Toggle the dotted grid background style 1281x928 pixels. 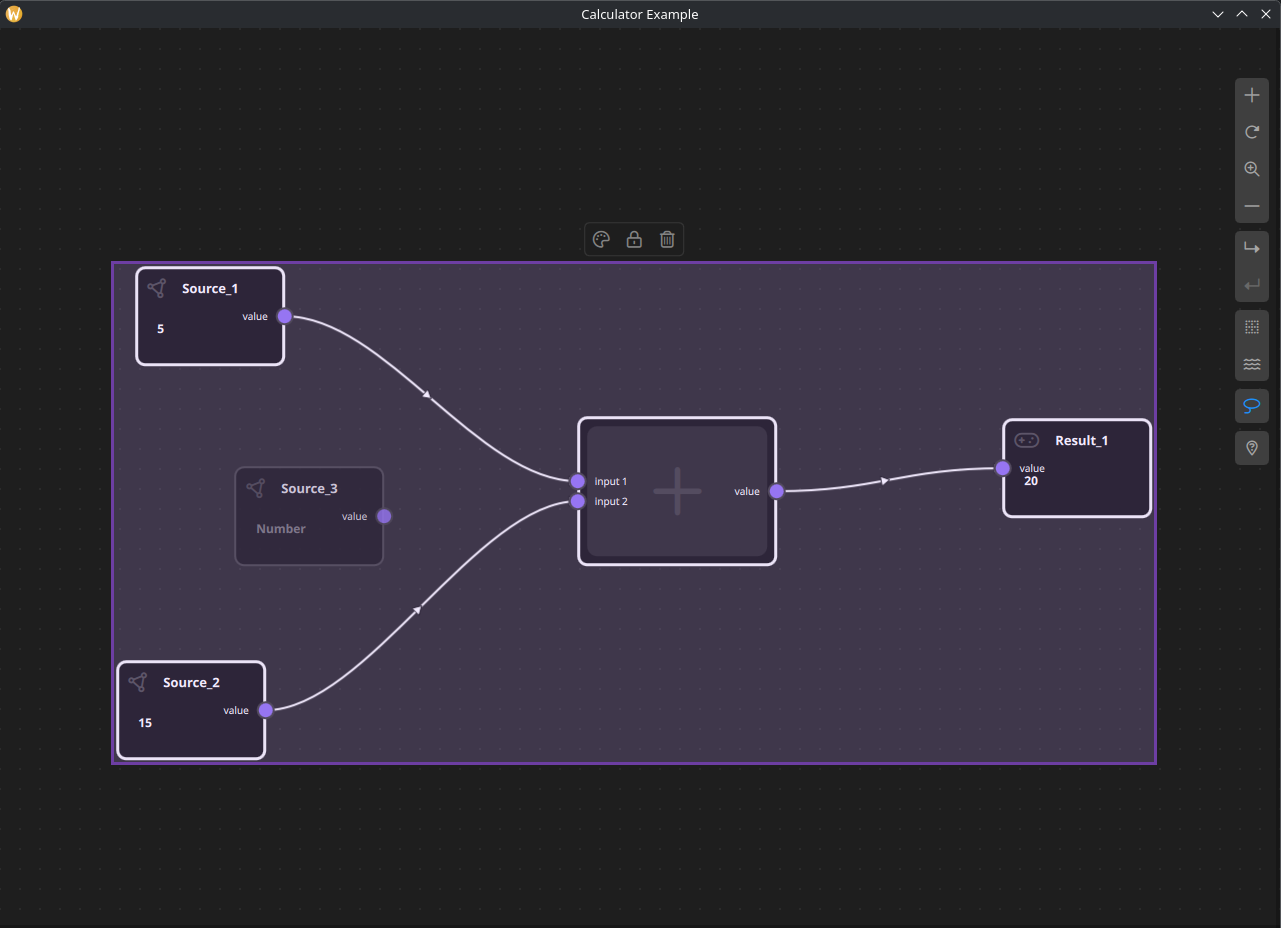[1251, 326]
